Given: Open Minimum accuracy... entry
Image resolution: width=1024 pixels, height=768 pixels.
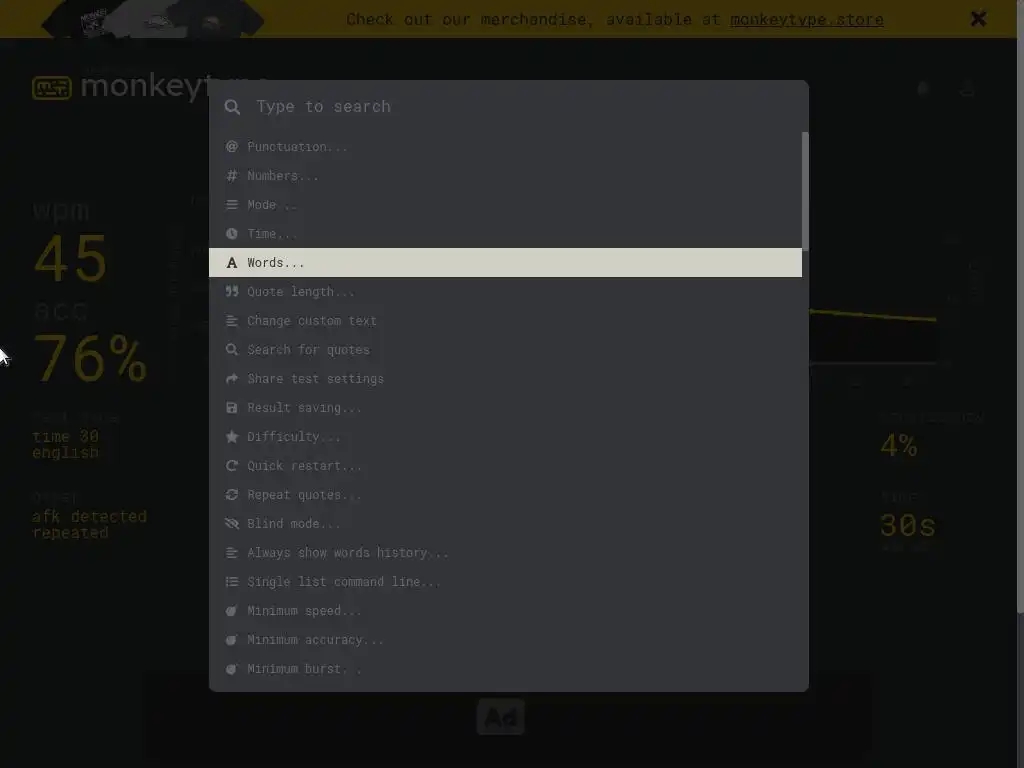Looking at the screenshot, I should pyautogui.click(x=505, y=639).
